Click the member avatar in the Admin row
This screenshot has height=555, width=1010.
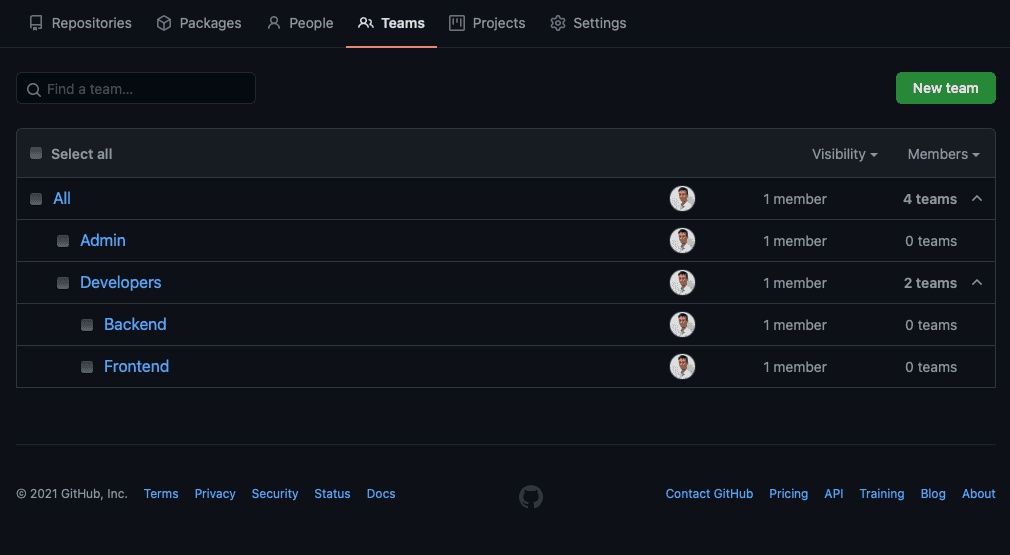[682, 241]
